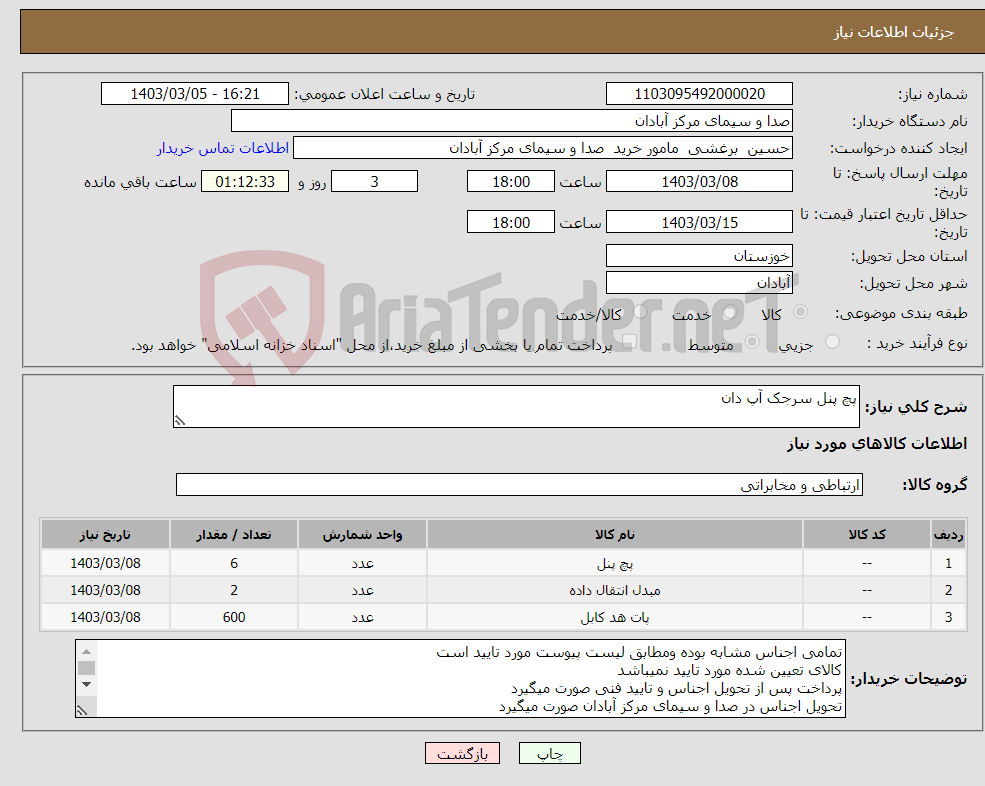This screenshot has height=786, width=985.
Task: Click the need number field 1103095492000020
Action: point(699,94)
